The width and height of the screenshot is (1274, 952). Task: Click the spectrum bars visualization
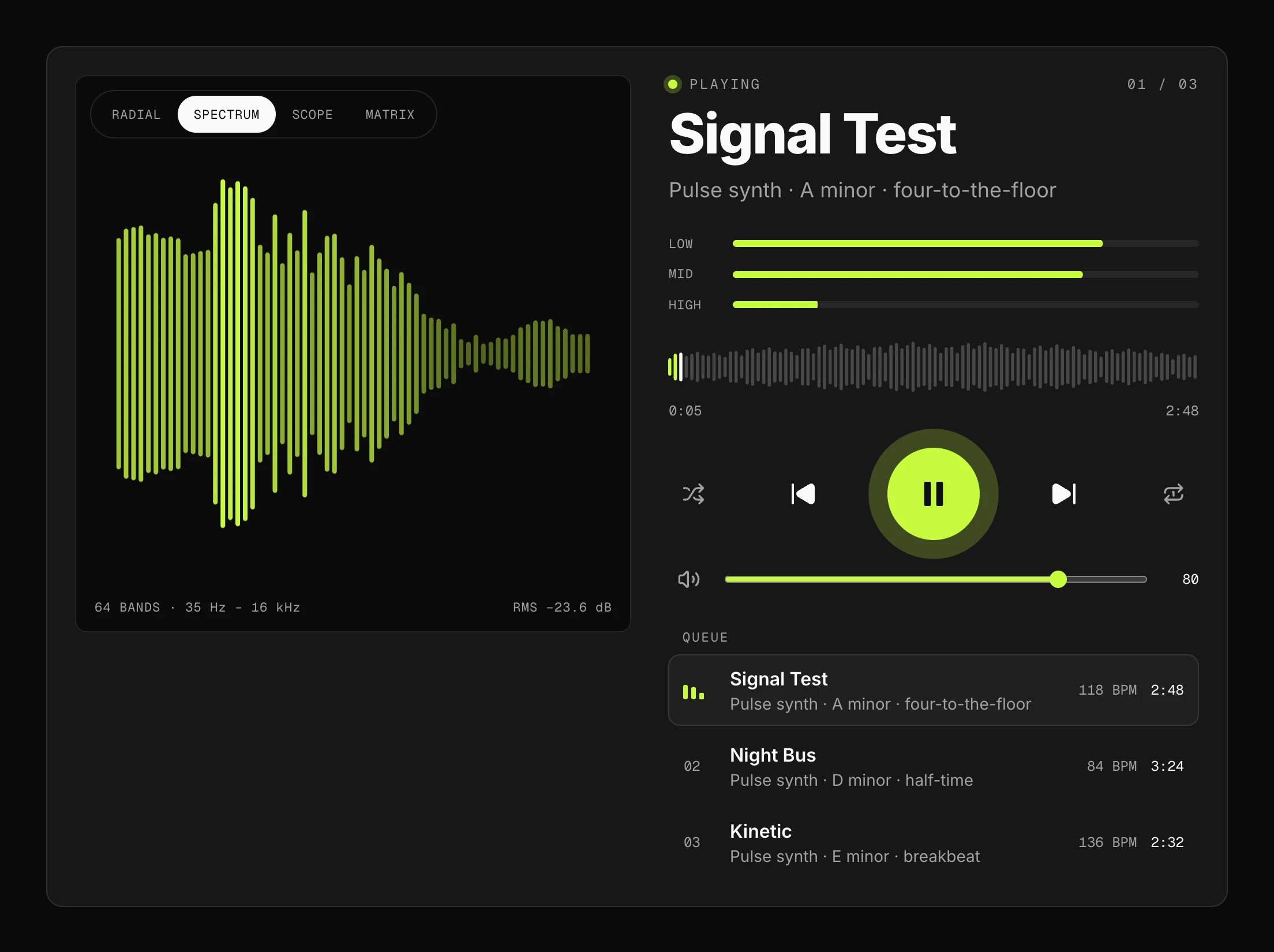pos(353,353)
